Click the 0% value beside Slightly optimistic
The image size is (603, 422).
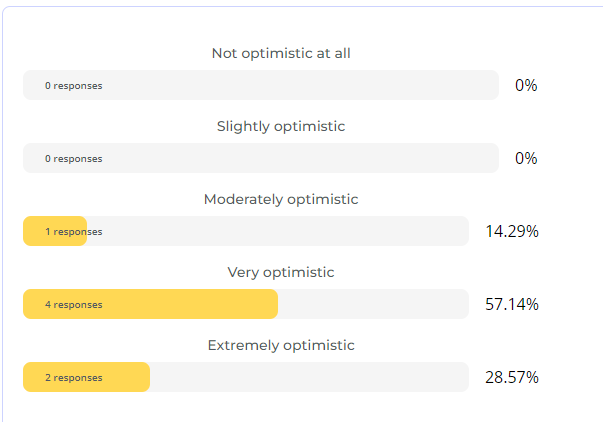(x=526, y=158)
